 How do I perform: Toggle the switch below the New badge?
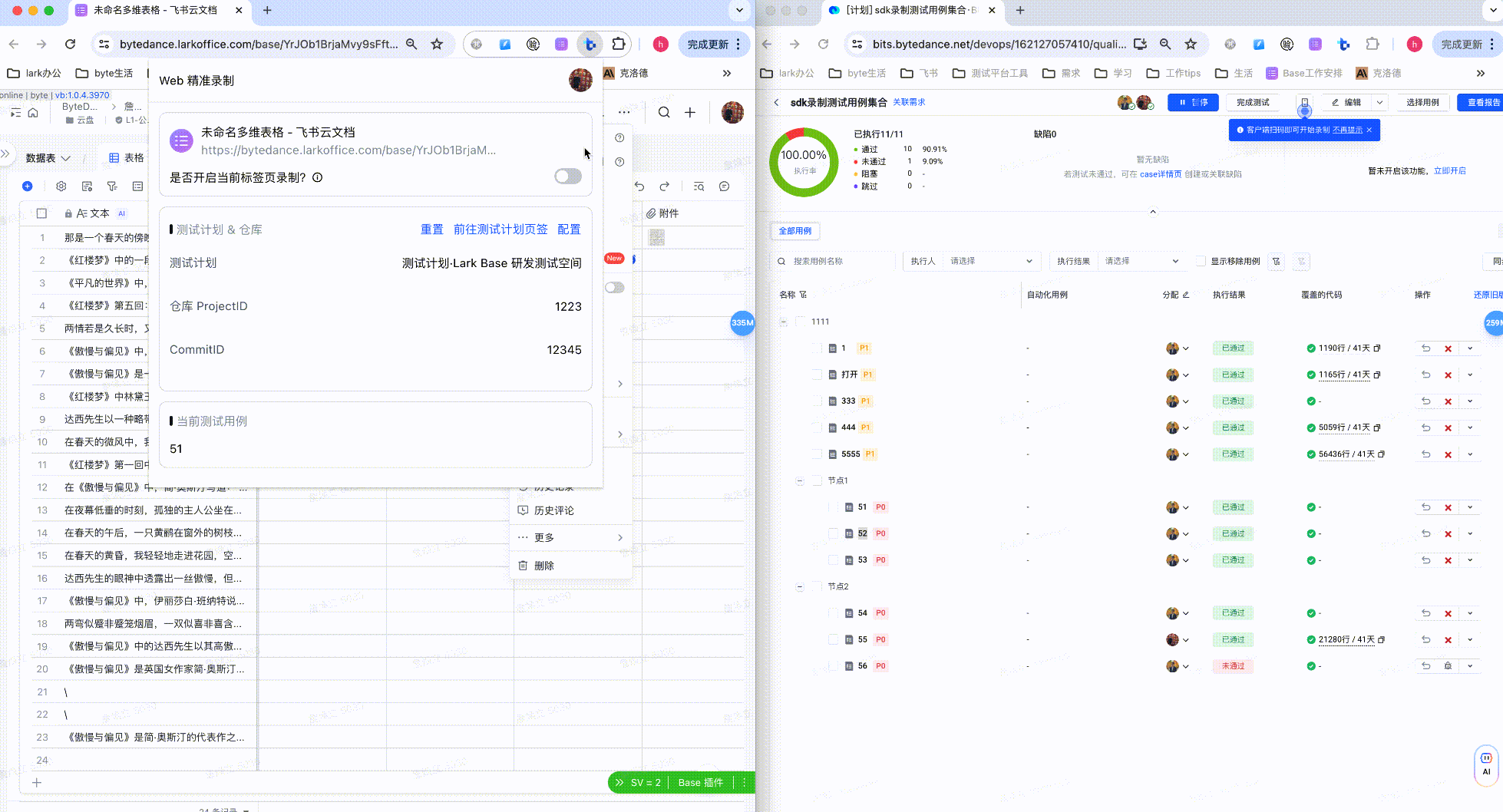[x=615, y=288]
